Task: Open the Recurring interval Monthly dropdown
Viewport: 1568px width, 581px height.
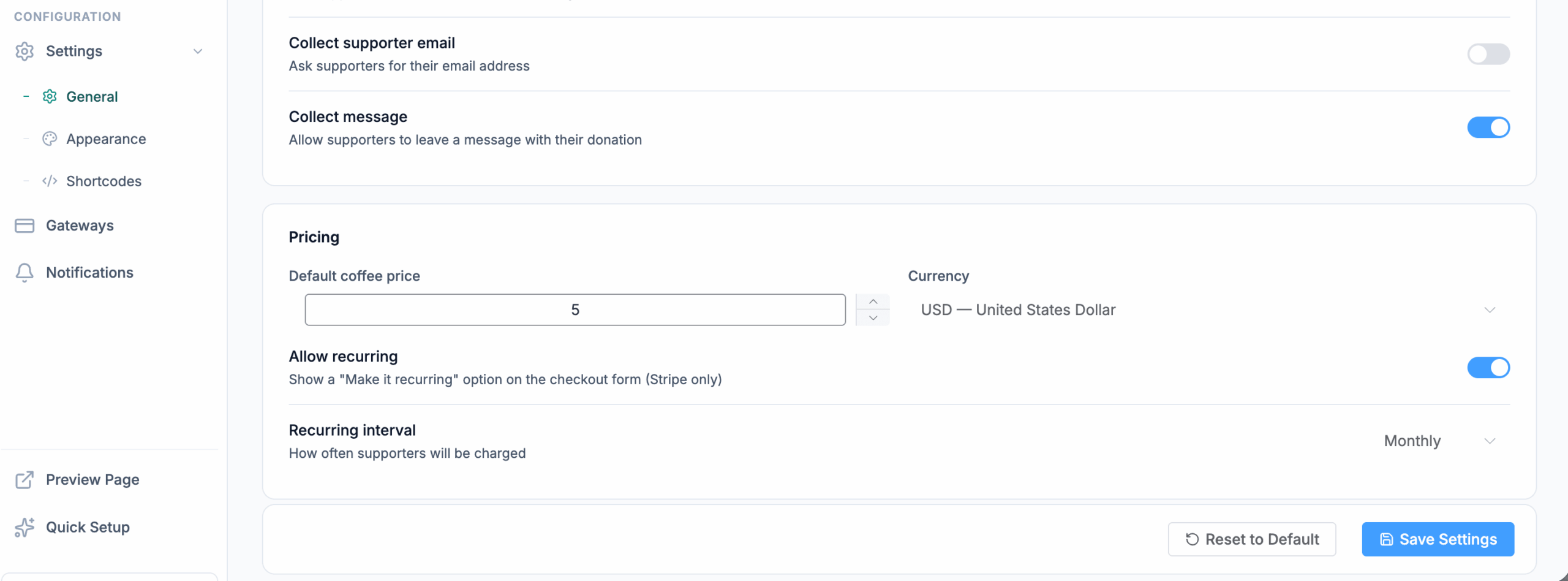Action: tap(1439, 441)
